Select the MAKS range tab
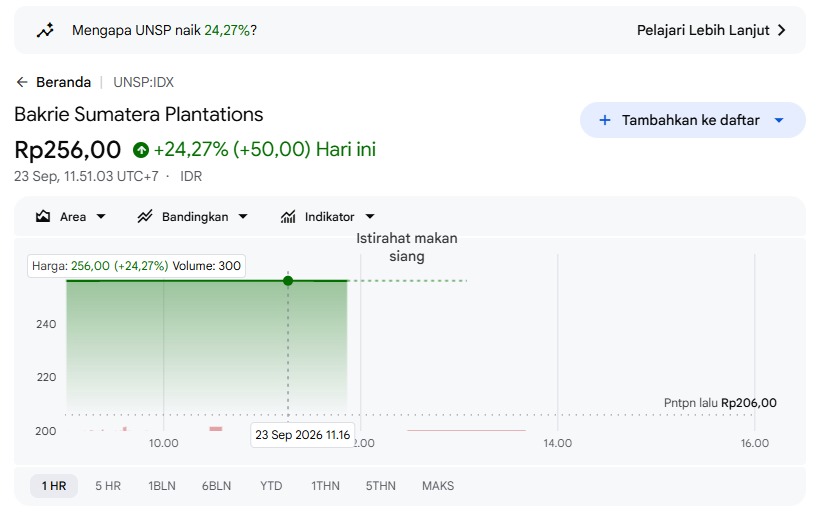This screenshot has width=824, height=528. pos(438,486)
